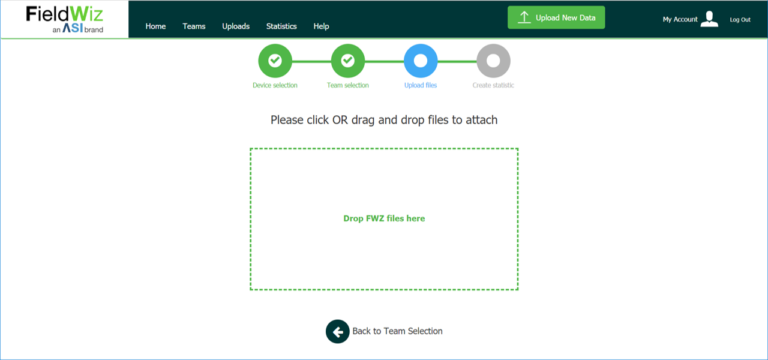Click the FieldWiz logo

(x=65, y=20)
